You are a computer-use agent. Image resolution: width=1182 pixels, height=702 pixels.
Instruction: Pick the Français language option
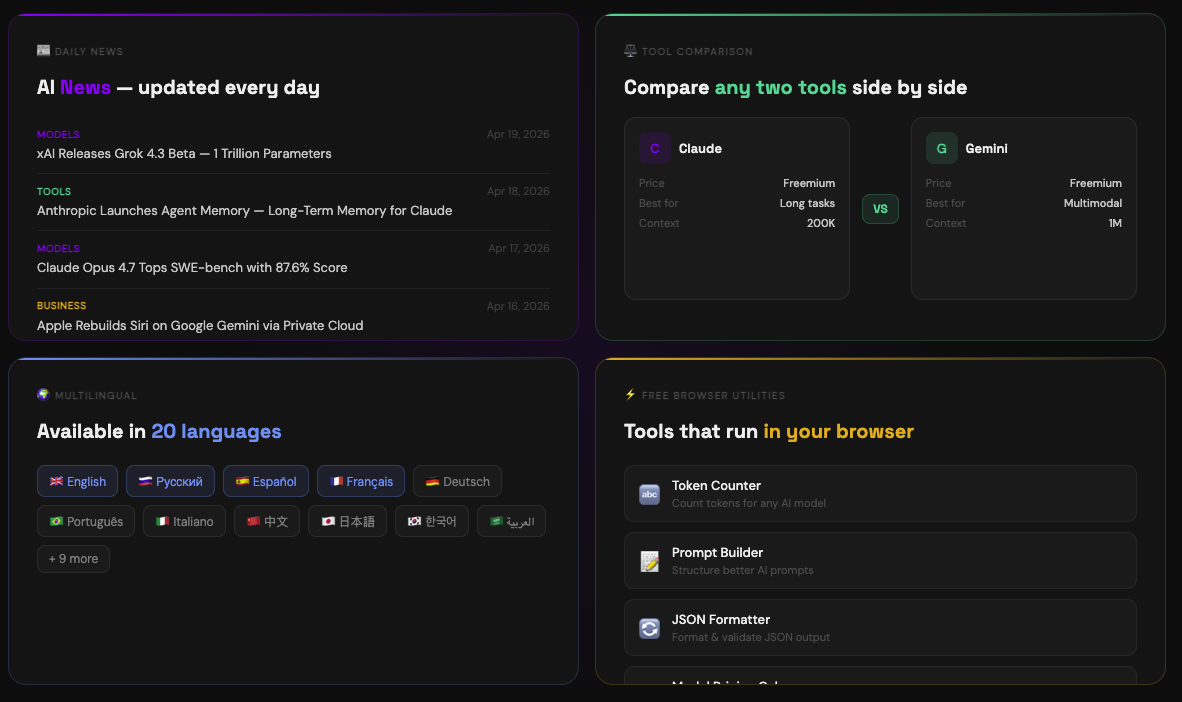[361, 481]
